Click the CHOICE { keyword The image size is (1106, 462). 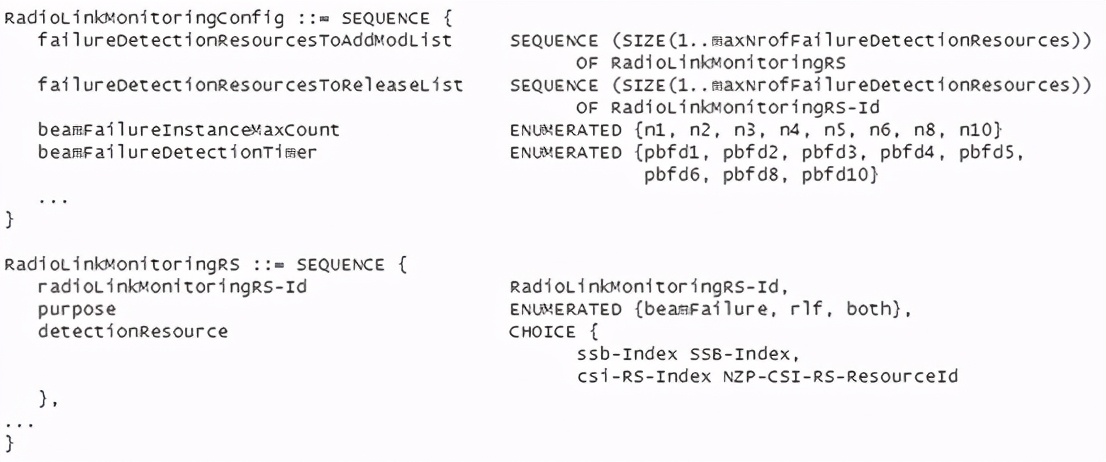tap(546, 330)
